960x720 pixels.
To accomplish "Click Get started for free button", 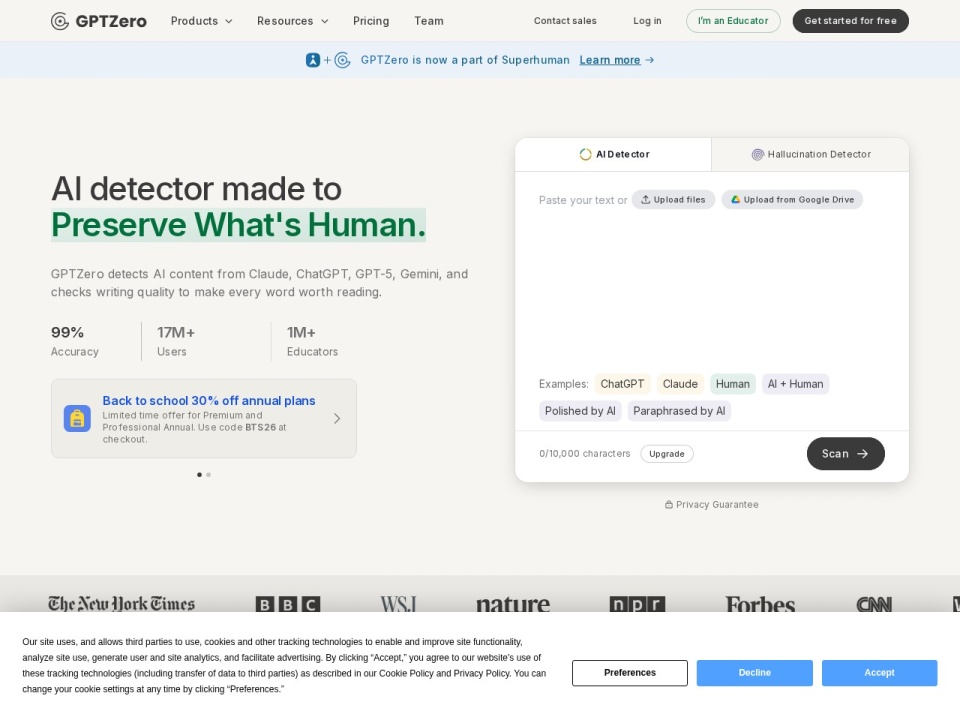I will click(x=850, y=21).
